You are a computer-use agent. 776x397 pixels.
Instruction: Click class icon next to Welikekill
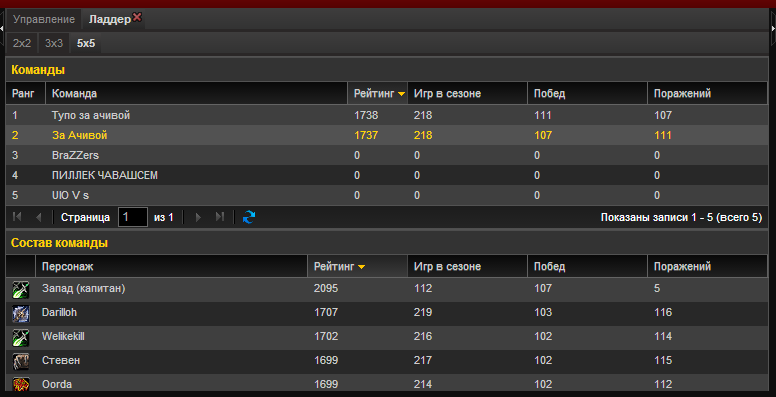(x=21, y=338)
